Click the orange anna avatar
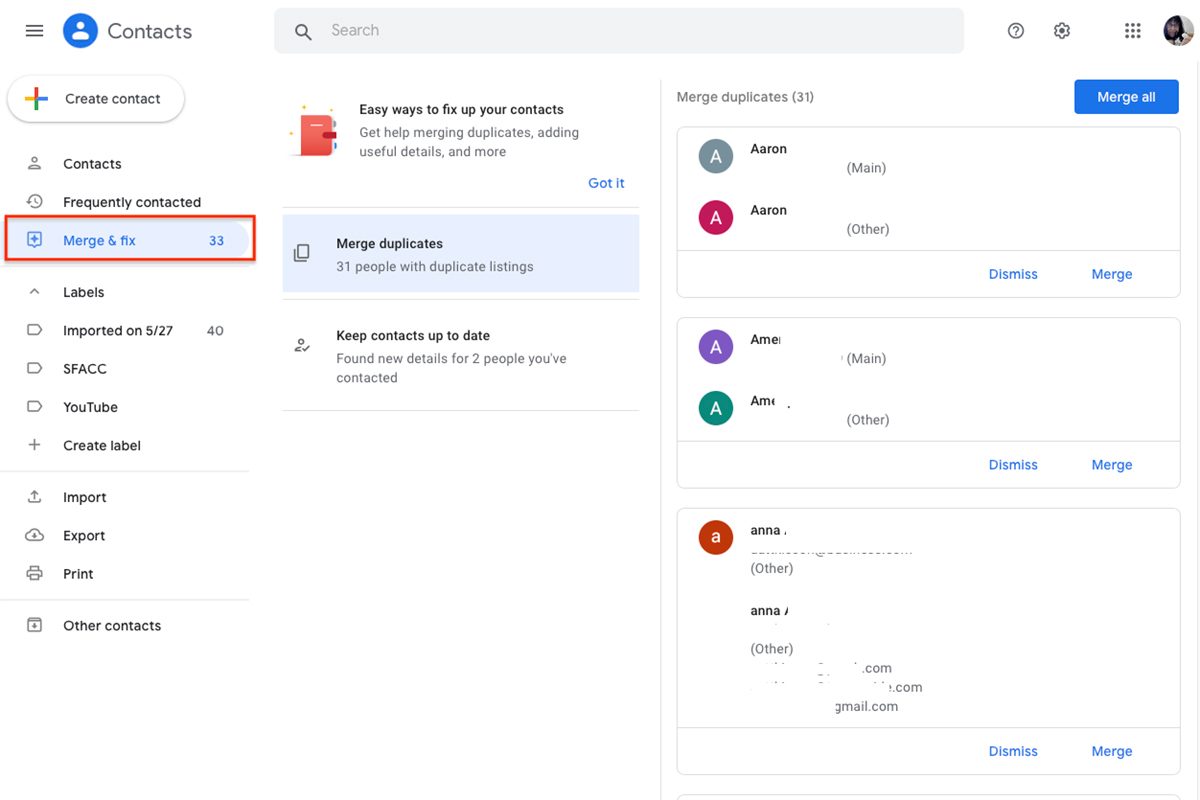Viewport: 1200px width, 800px height. 715,538
